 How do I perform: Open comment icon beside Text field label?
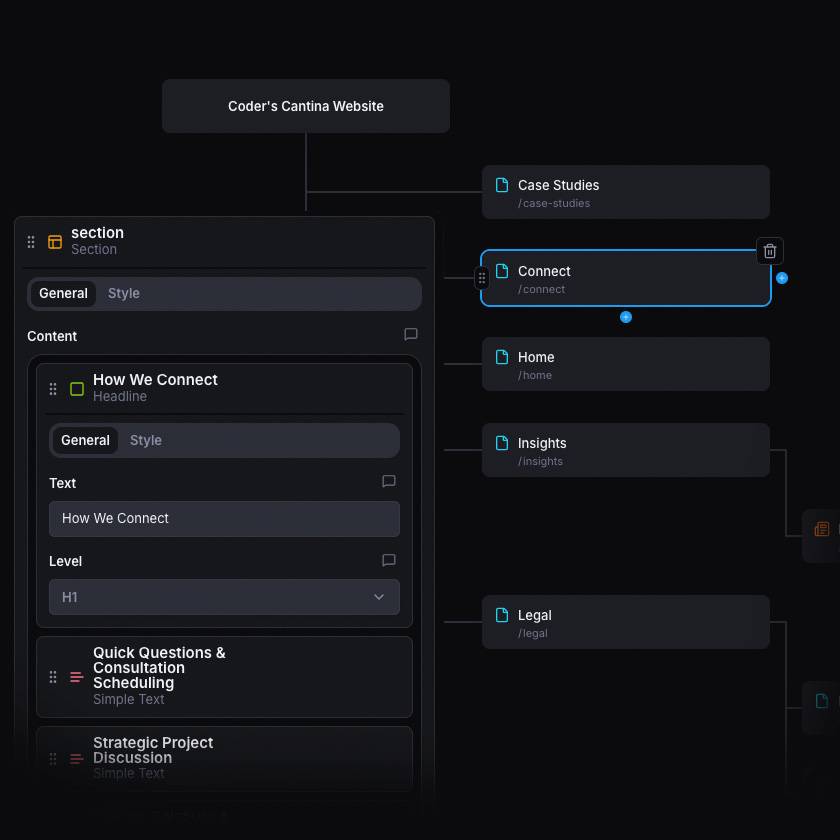point(389,482)
